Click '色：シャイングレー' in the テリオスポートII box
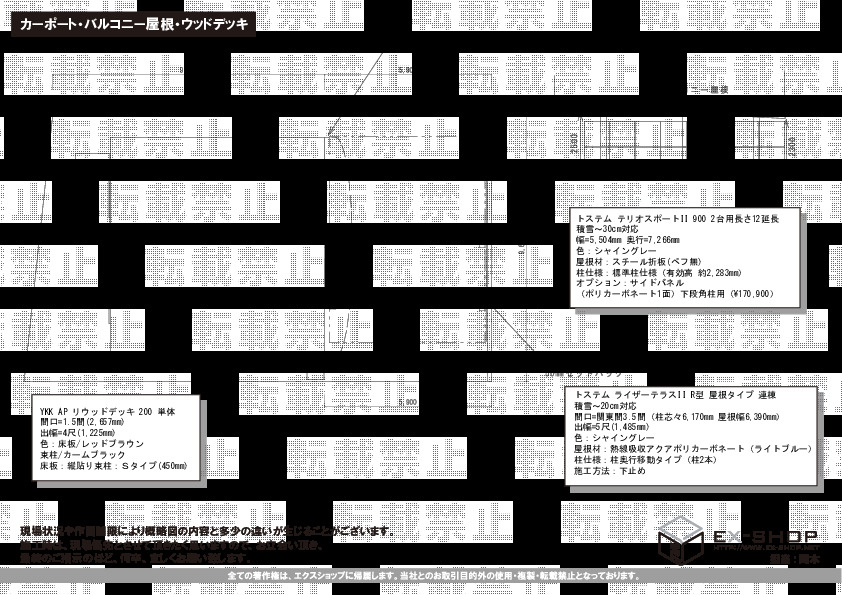 click(616, 251)
